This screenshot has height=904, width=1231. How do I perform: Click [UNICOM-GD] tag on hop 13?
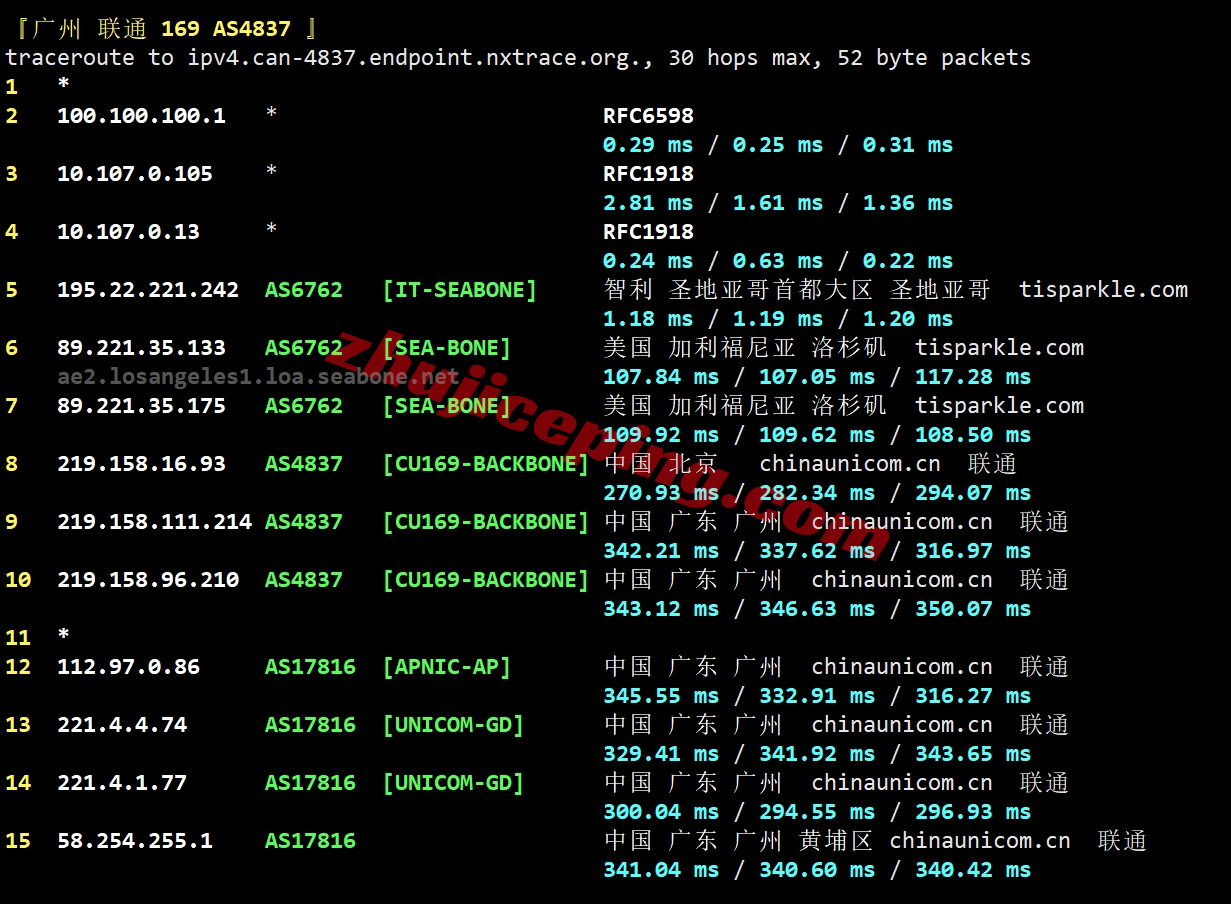click(x=453, y=725)
